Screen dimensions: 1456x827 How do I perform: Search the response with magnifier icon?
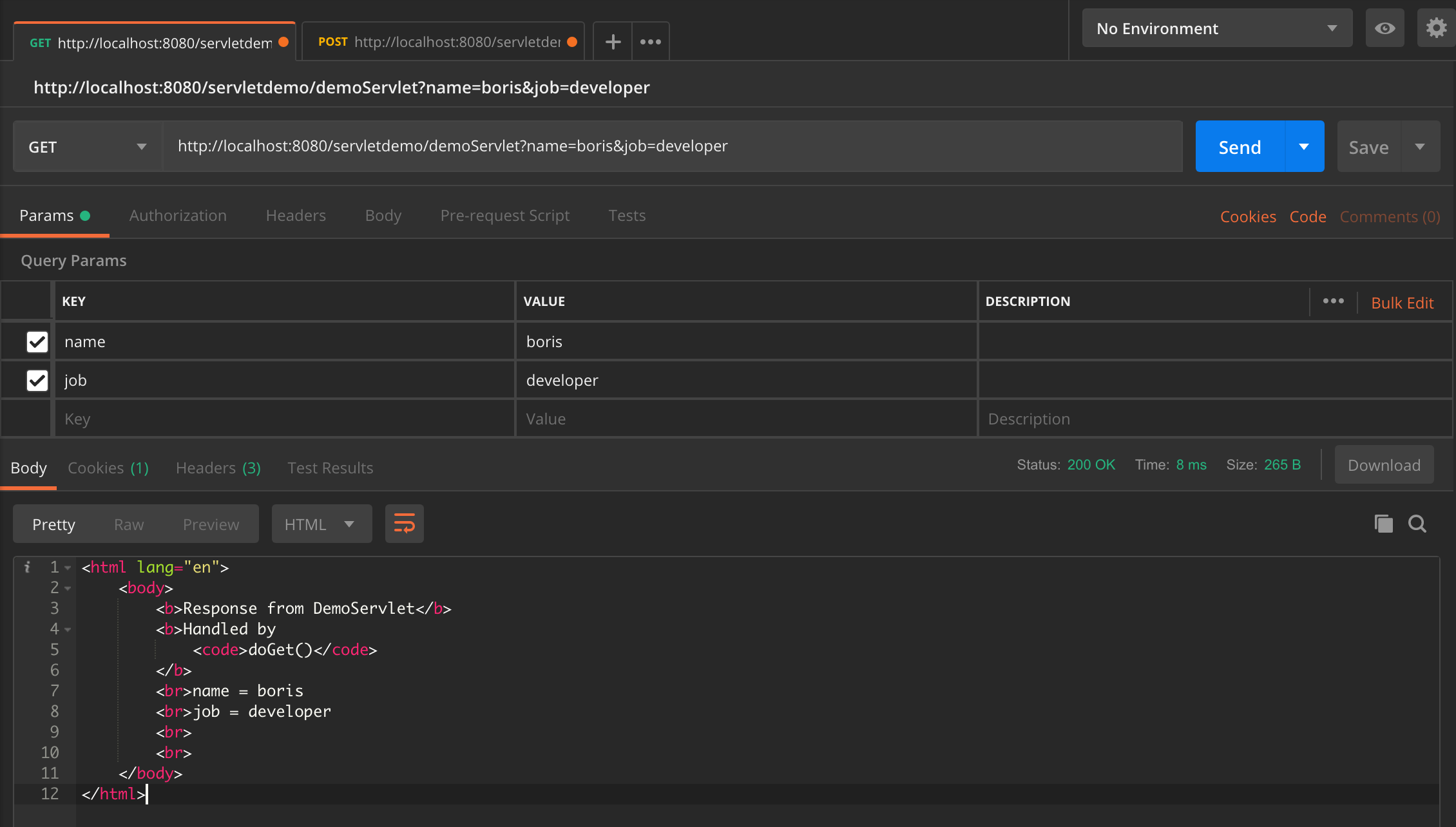coord(1417,524)
